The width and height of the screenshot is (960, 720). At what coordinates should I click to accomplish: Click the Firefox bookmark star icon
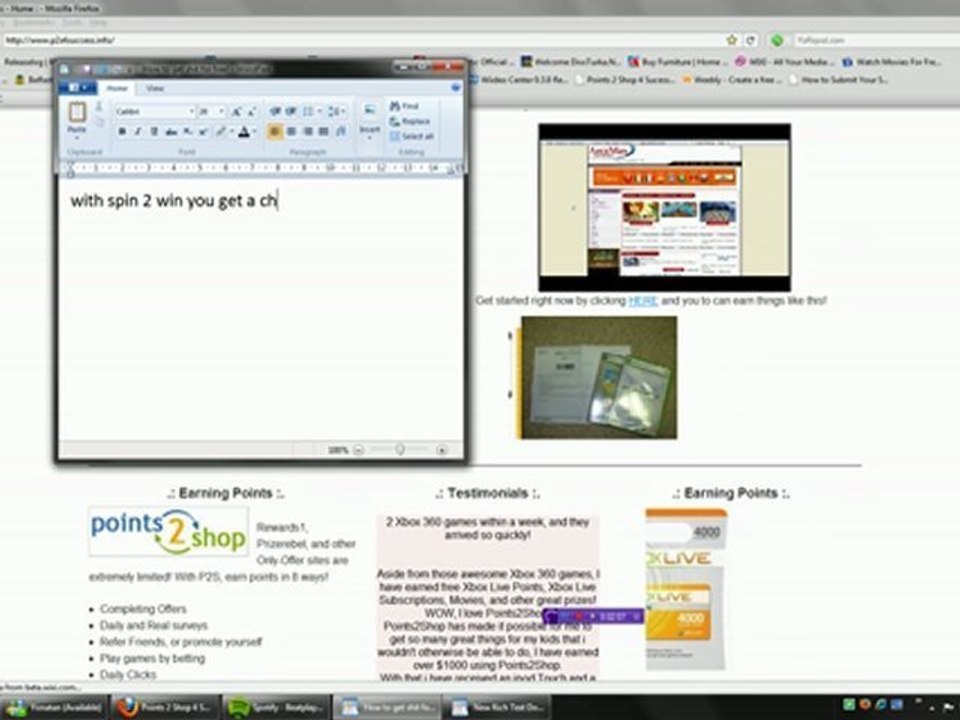pos(732,40)
